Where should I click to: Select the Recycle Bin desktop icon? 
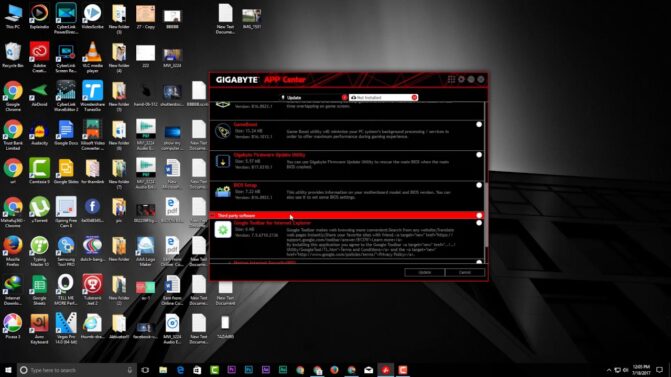click(13, 55)
